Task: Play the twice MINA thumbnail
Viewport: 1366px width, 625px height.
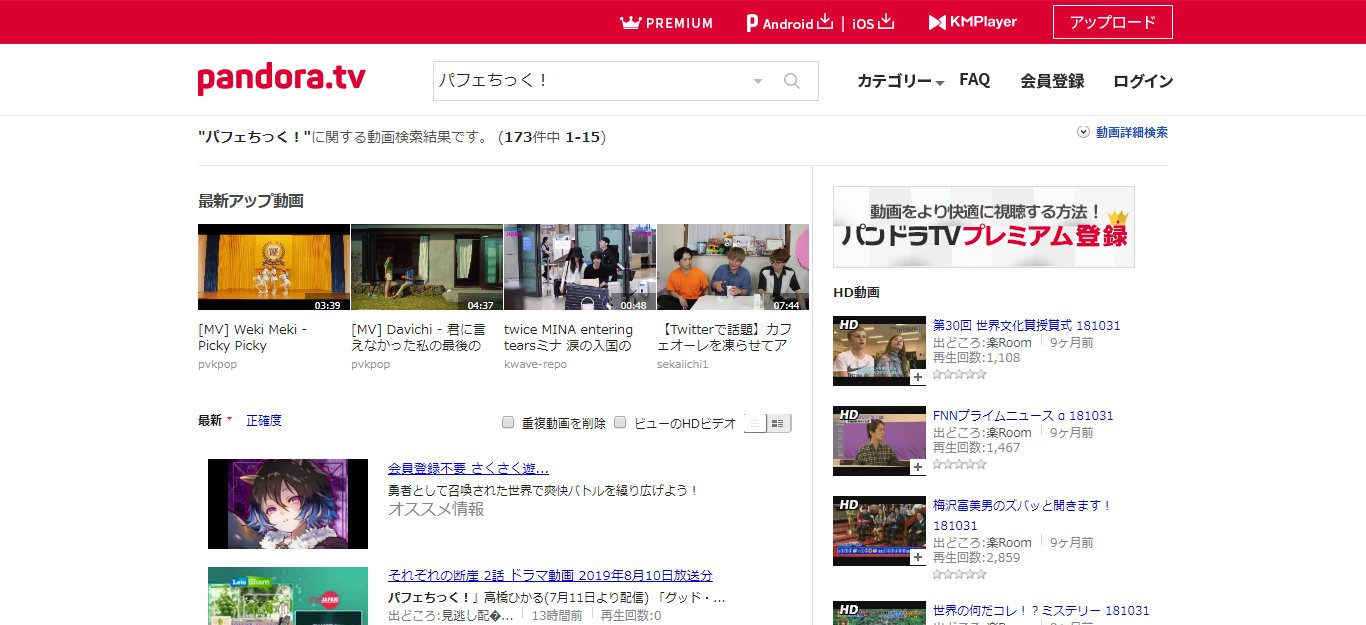Action: point(580,267)
